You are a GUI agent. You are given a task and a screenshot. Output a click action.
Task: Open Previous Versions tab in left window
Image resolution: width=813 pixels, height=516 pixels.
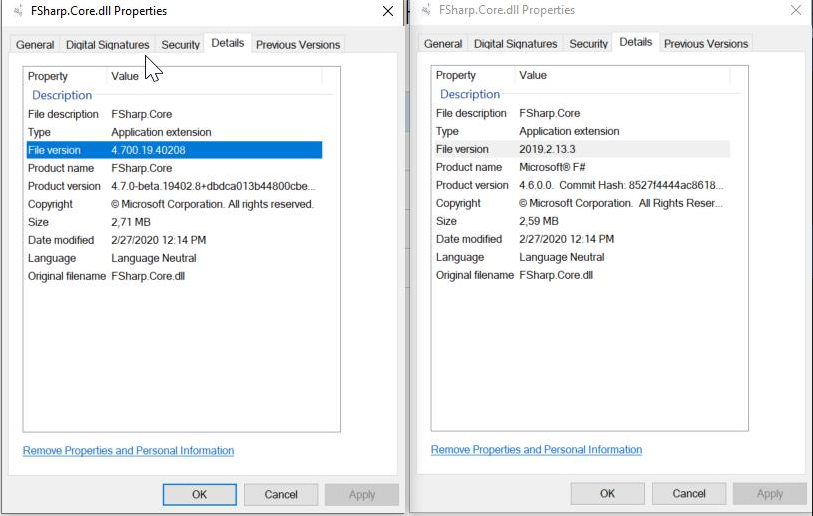click(298, 45)
